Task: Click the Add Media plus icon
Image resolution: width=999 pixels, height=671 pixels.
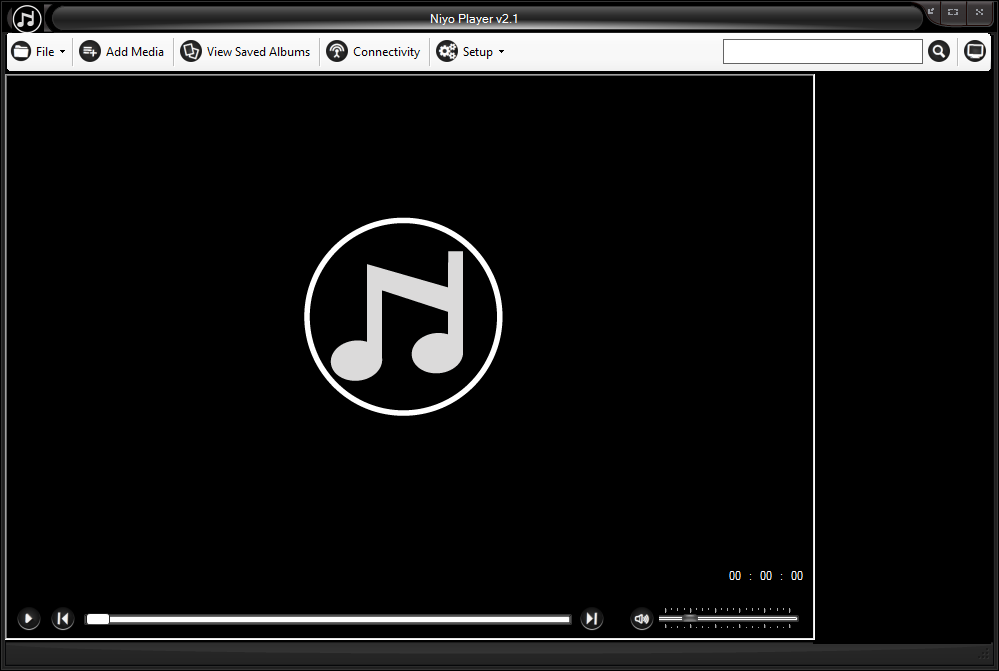Action: click(x=90, y=51)
